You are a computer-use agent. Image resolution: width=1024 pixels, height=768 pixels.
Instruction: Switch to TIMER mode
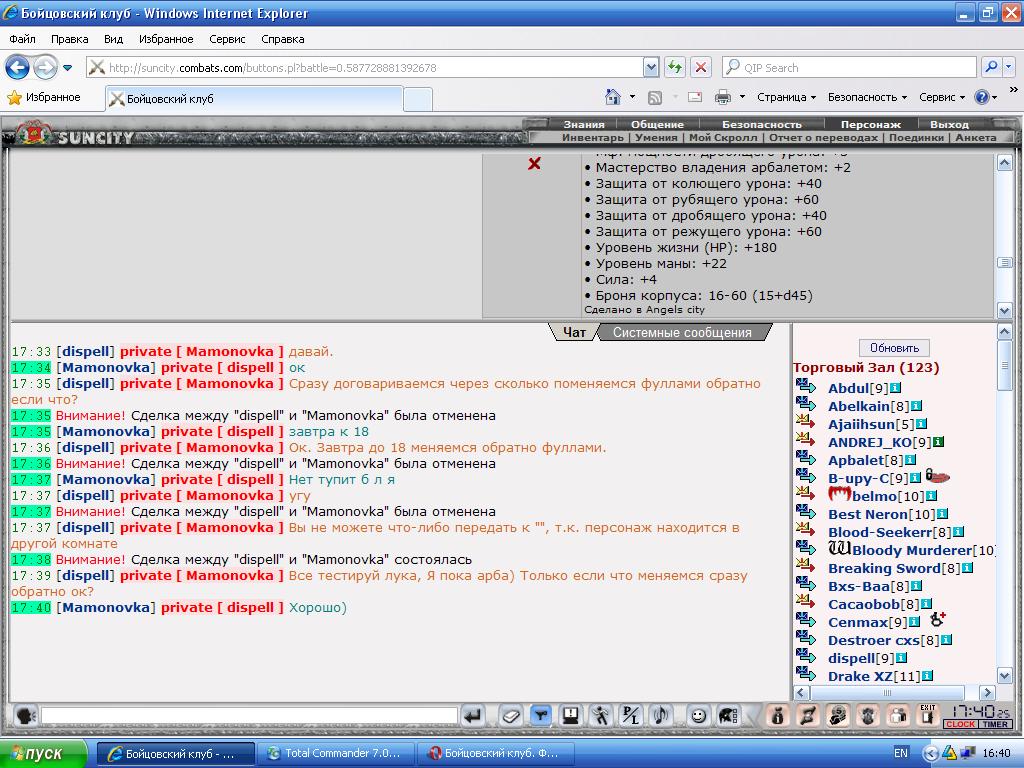(x=995, y=724)
